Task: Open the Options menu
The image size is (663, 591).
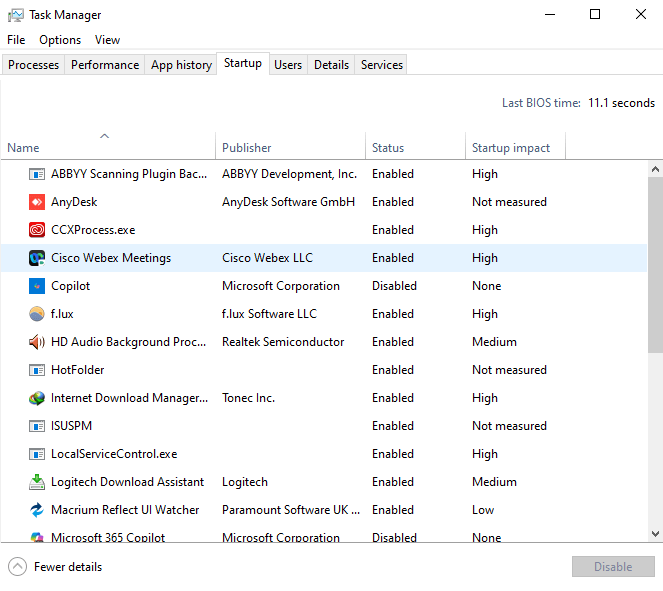Action: point(60,40)
